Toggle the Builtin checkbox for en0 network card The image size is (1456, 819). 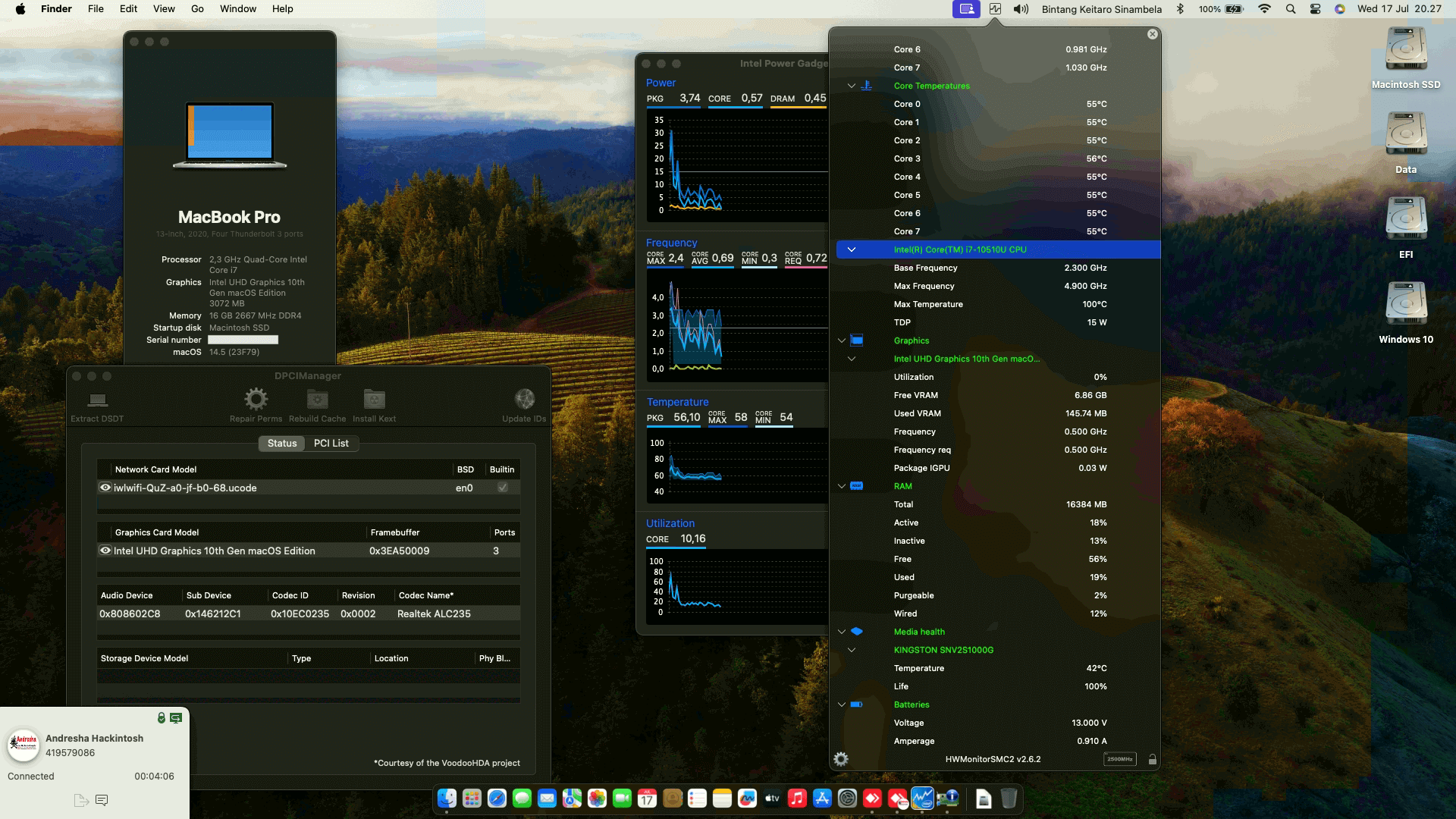click(502, 488)
